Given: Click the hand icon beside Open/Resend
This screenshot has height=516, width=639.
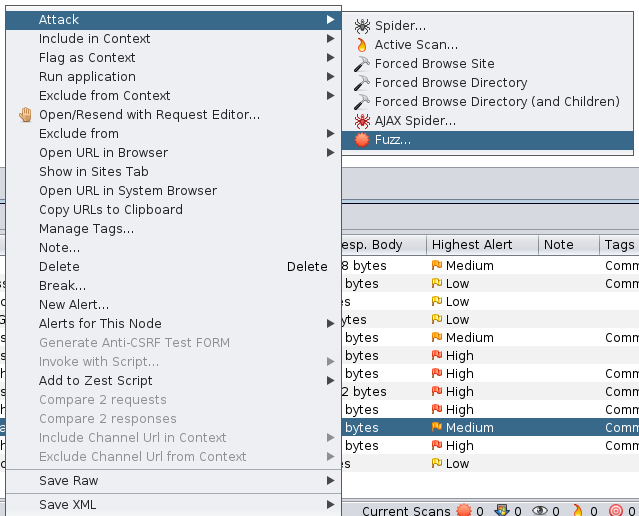Looking at the screenshot, I should point(25,115).
